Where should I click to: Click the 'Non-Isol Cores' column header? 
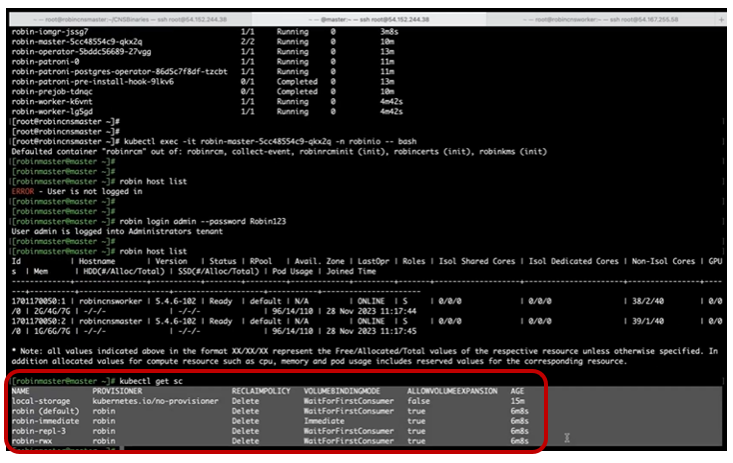pyautogui.click(x=663, y=261)
